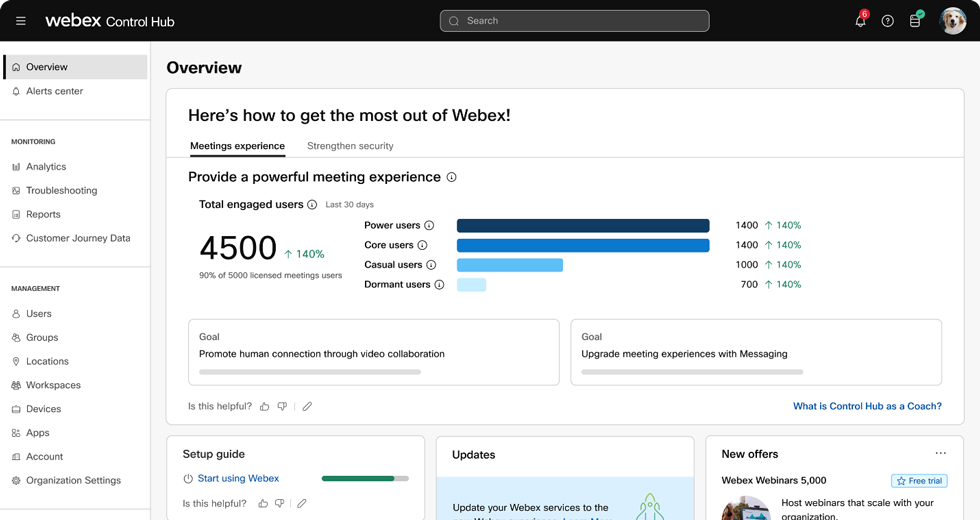Image resolution: width=980 pixels, height=520 pixels.
Task: Open goal card about video collaboration
Action: pyautogui.click(x=374, y=352)
